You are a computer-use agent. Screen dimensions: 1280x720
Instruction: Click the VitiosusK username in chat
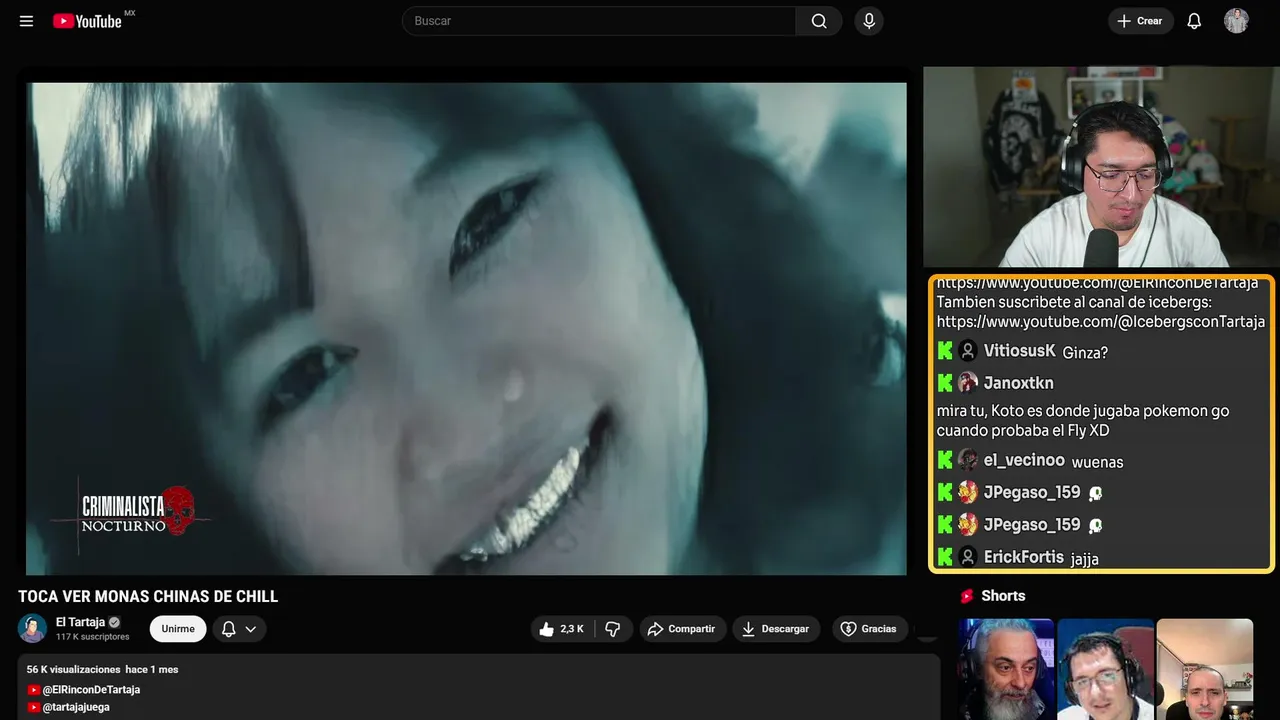(x=1020, y=351)
